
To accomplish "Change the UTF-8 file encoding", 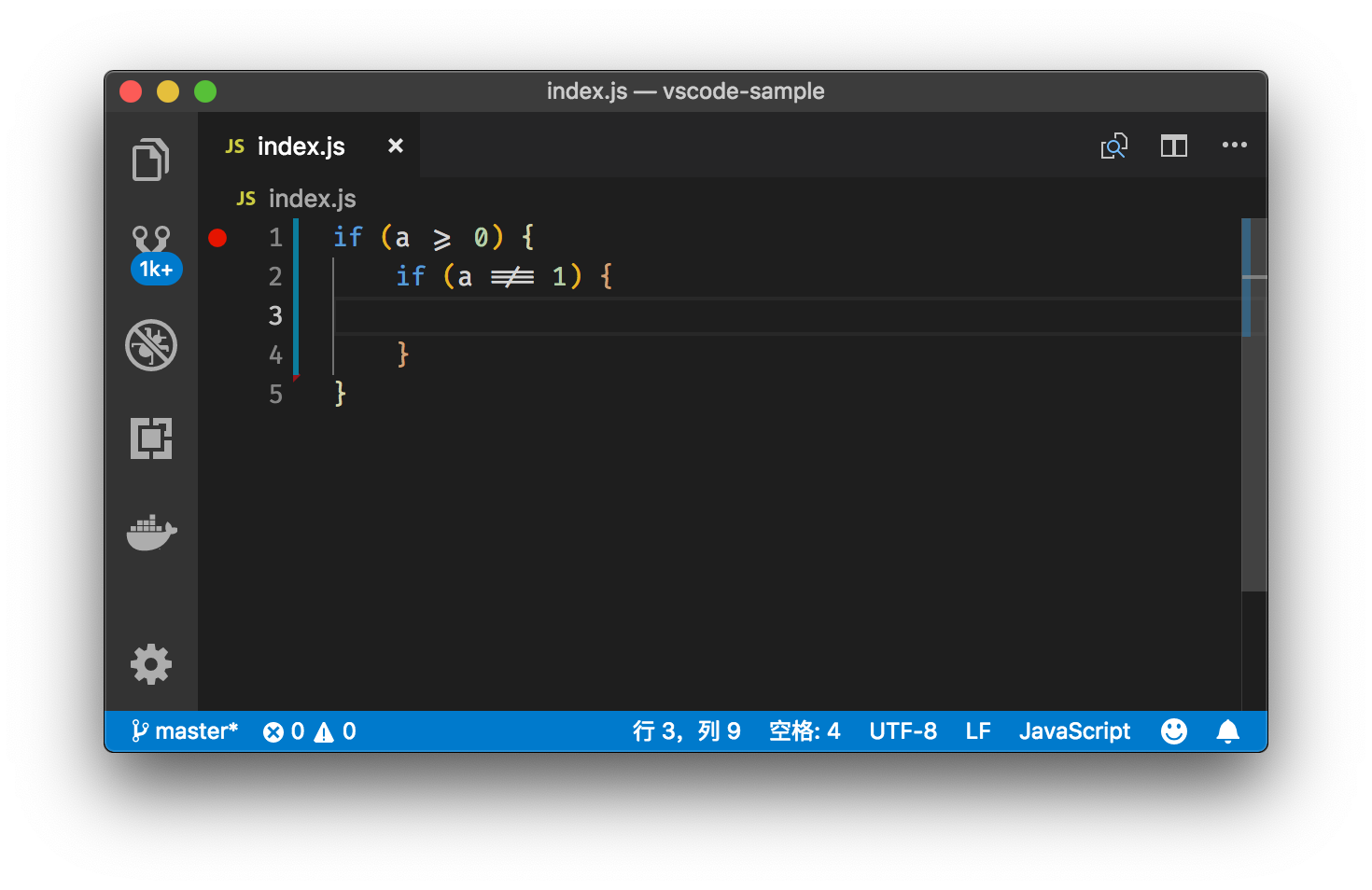I will point(903,731).
